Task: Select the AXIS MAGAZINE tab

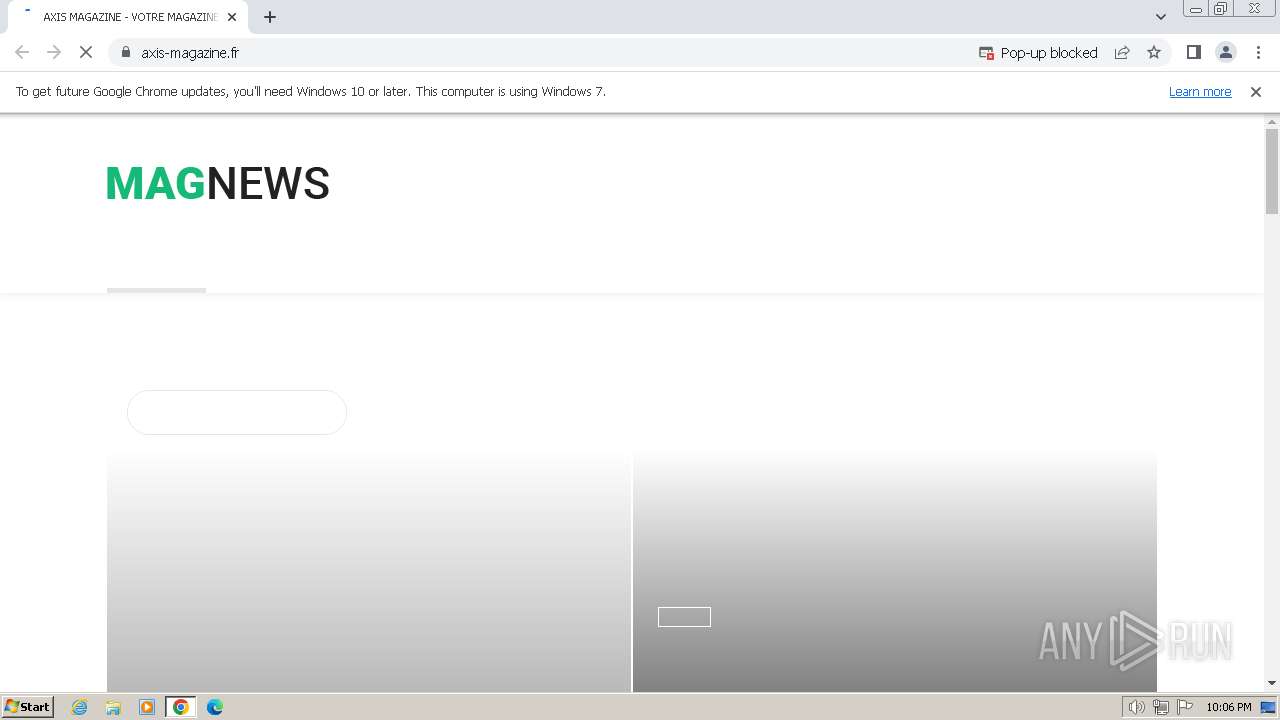Action: coord(128,17)
